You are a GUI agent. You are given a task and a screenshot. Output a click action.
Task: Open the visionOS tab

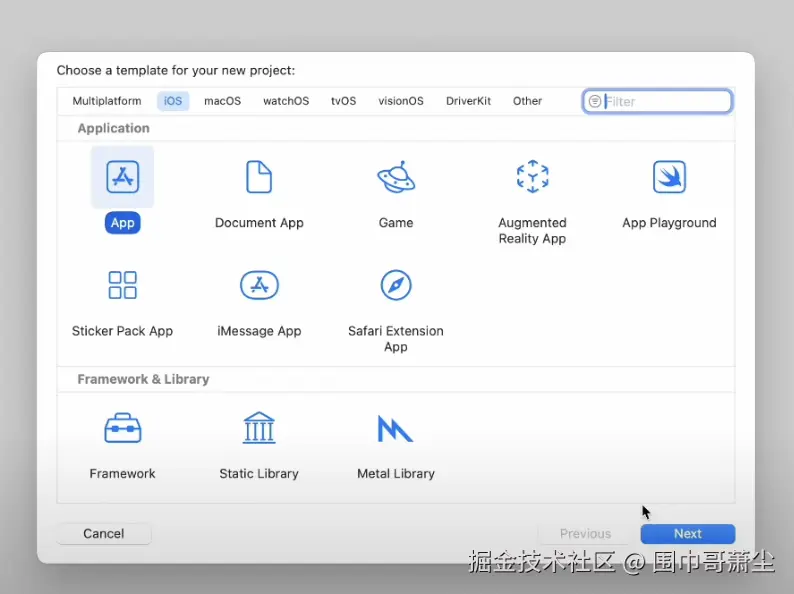pyautogui.click(x=401, y=101)
